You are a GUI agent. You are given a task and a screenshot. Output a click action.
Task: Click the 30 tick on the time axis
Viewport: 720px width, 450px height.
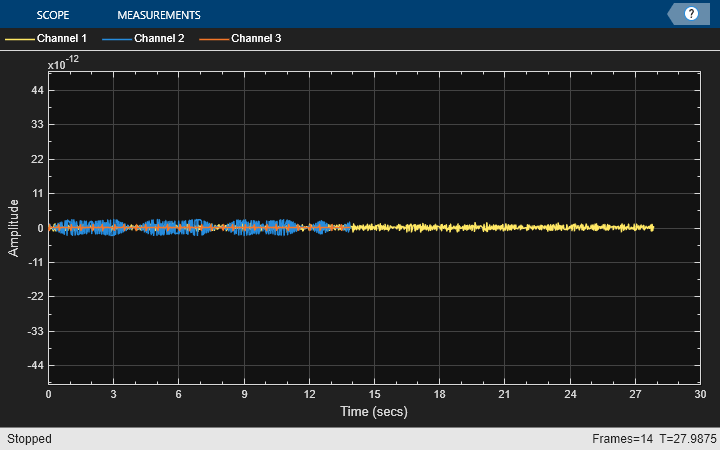(699, 395)
